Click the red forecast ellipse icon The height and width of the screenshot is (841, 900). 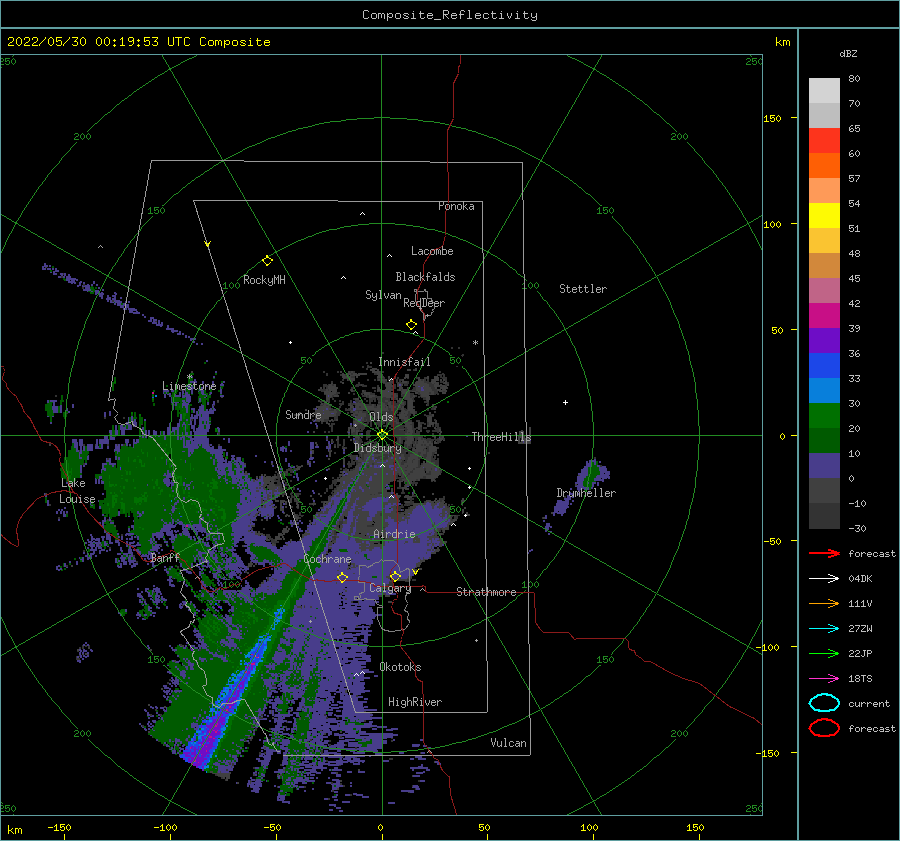824,728
